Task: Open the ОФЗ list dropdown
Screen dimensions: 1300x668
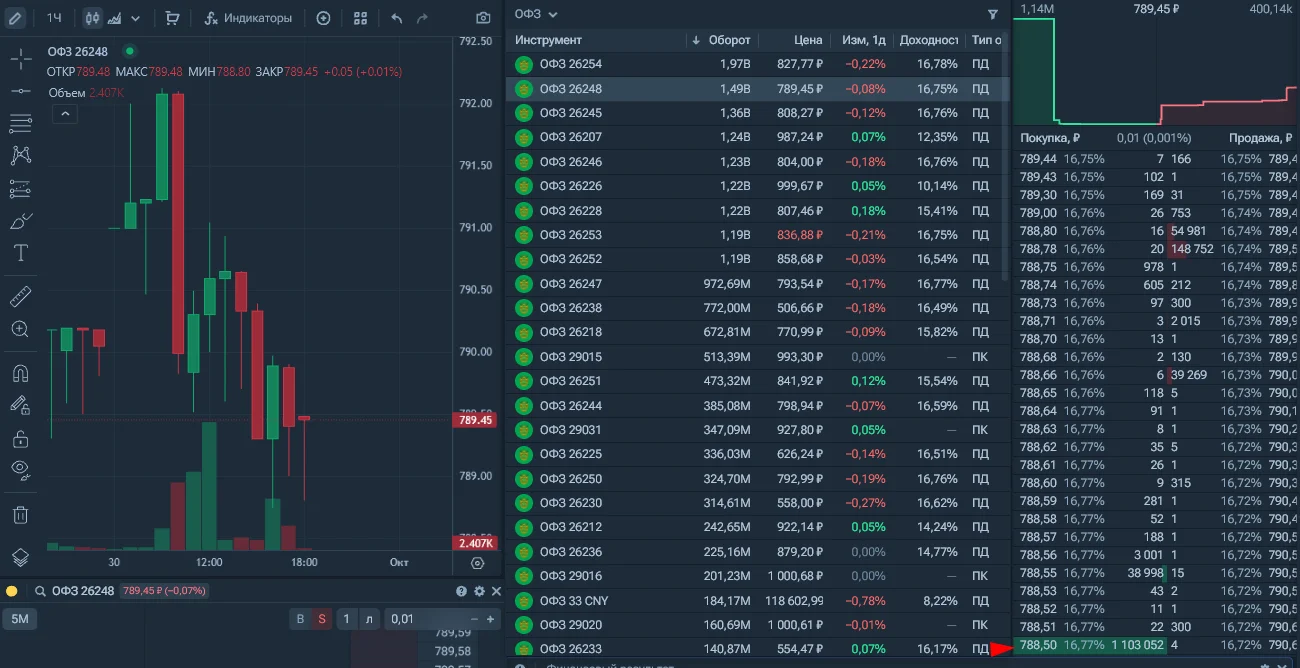Action: coord(537,14)
